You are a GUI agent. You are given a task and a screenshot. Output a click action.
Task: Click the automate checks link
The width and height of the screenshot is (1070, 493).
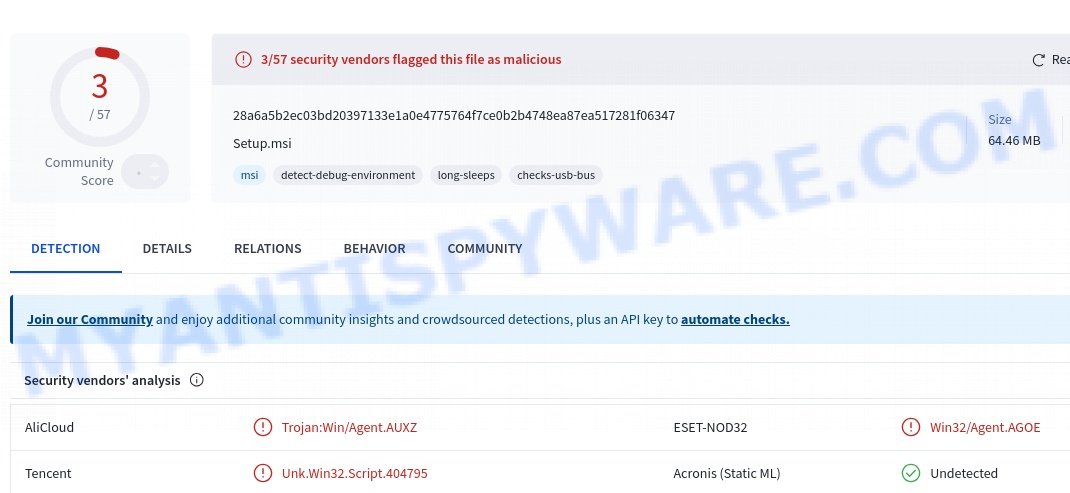coord(735,319)
